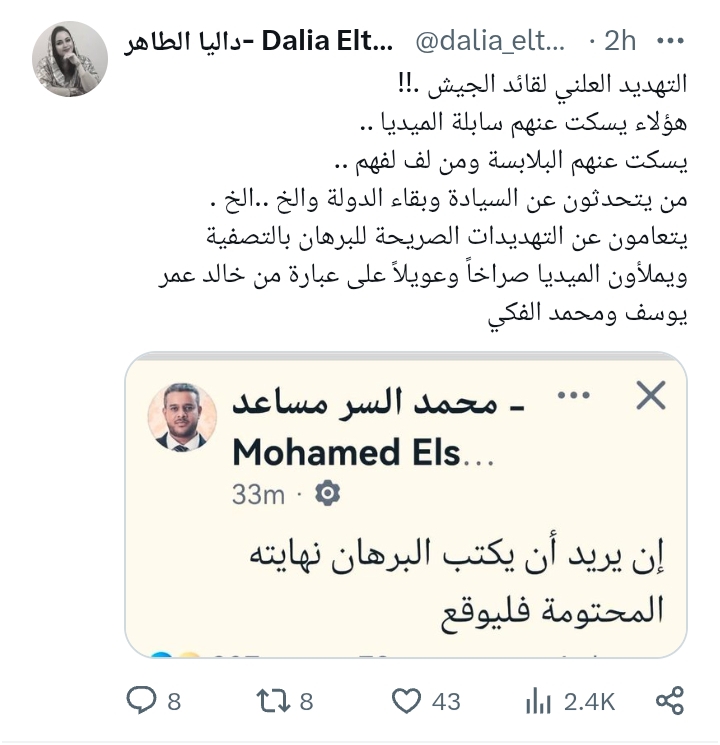The height and width of the screenshot is (745, 720).
Task: Click the @dalia_elt... handle
Action: click(490, 42)
